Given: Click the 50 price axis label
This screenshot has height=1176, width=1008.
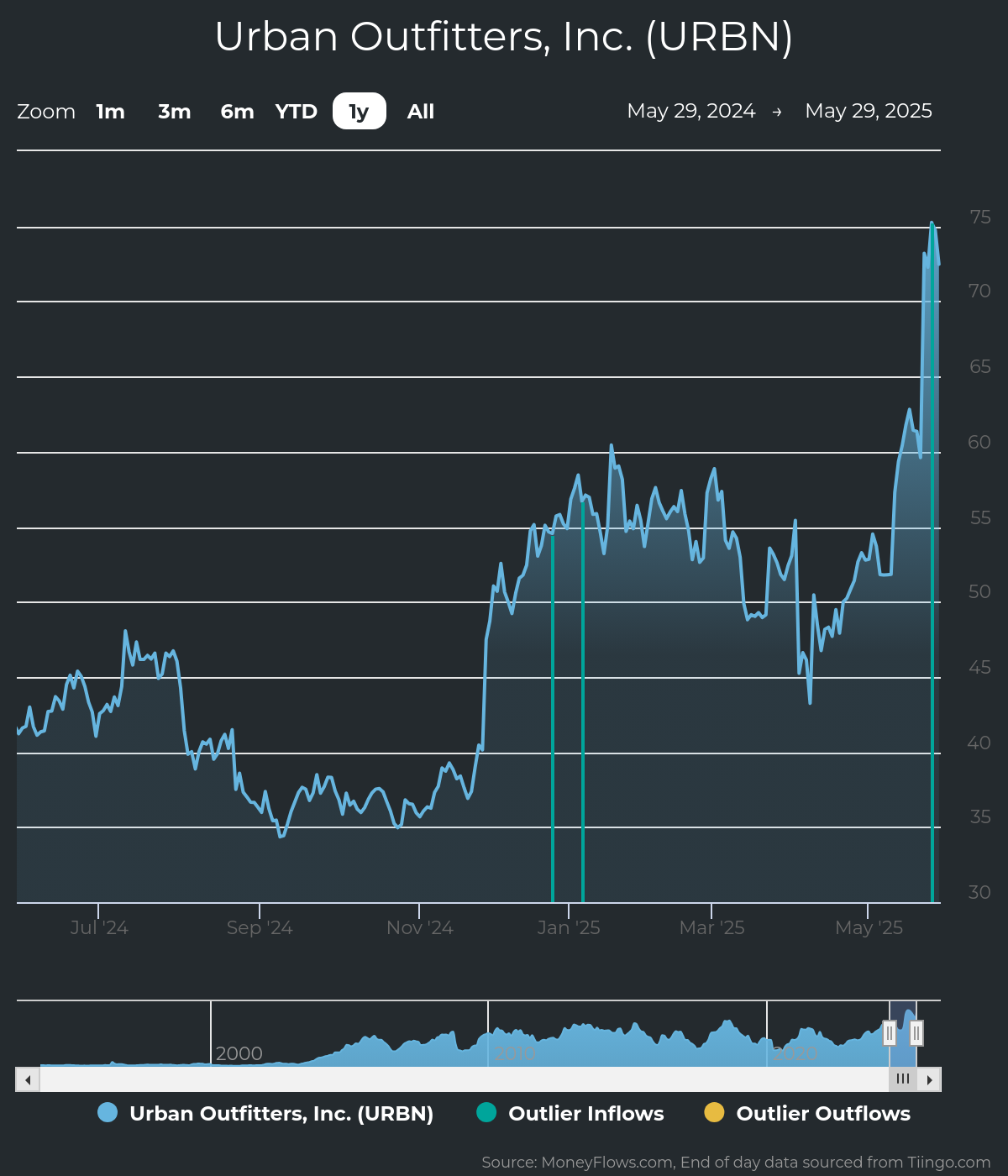Looking at the screenshot, I should pyautogui.click(x=979, y=591).
